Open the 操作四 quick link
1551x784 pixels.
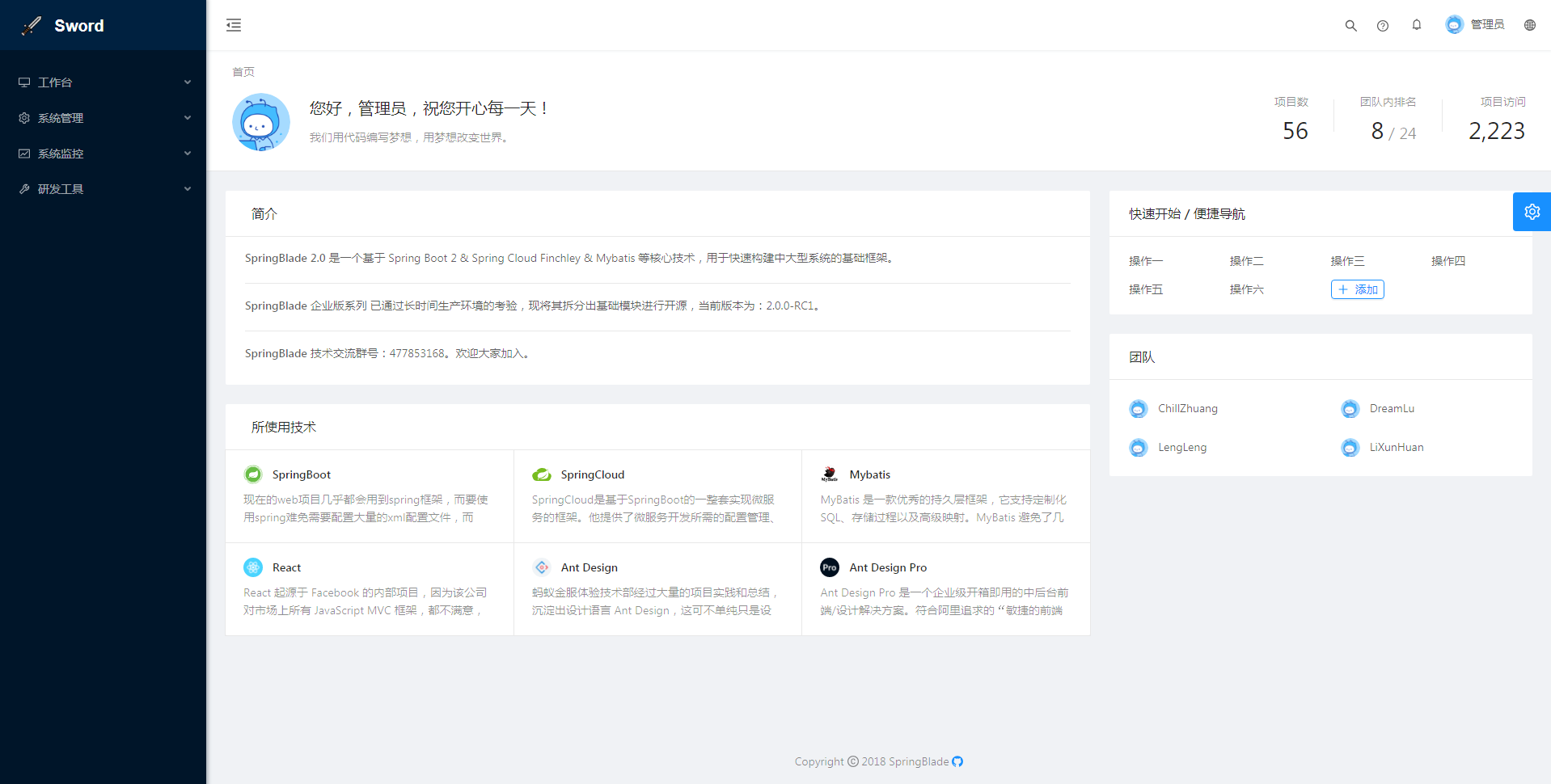tap(1447, 261)
